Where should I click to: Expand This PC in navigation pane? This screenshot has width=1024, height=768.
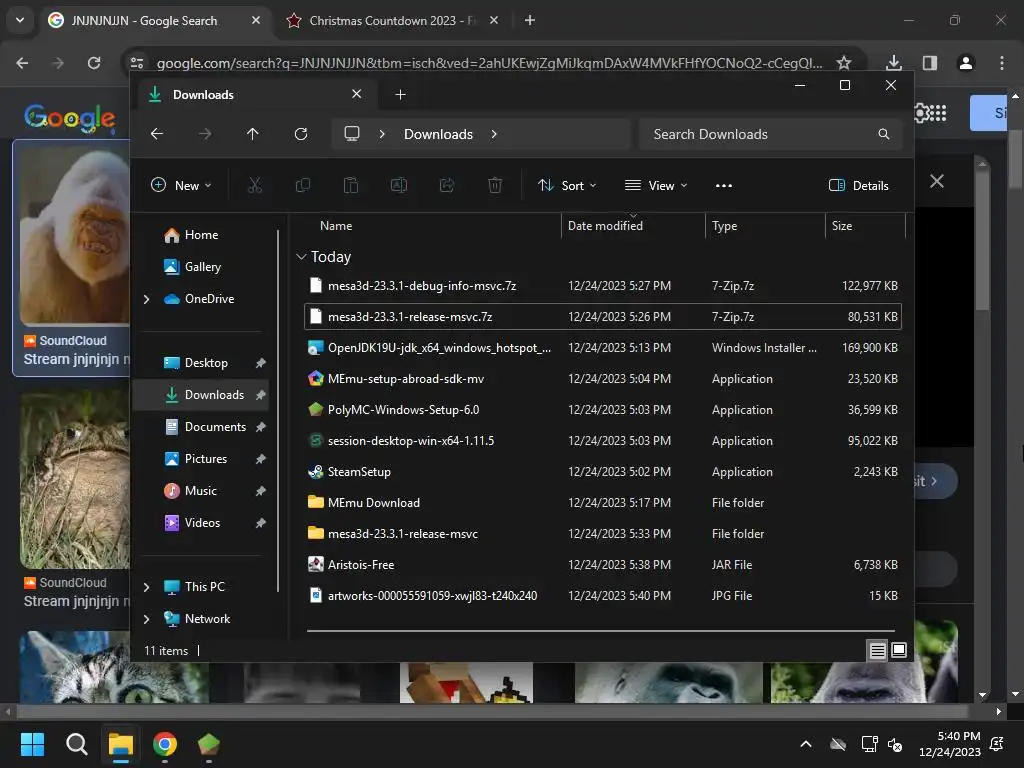(146, 587)
